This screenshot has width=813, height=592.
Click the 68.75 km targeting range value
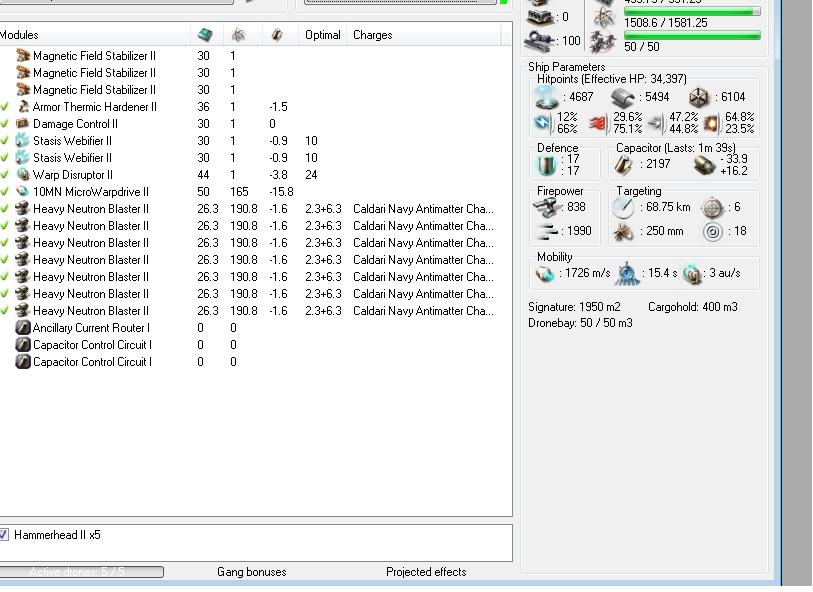(x=668, y=207)
